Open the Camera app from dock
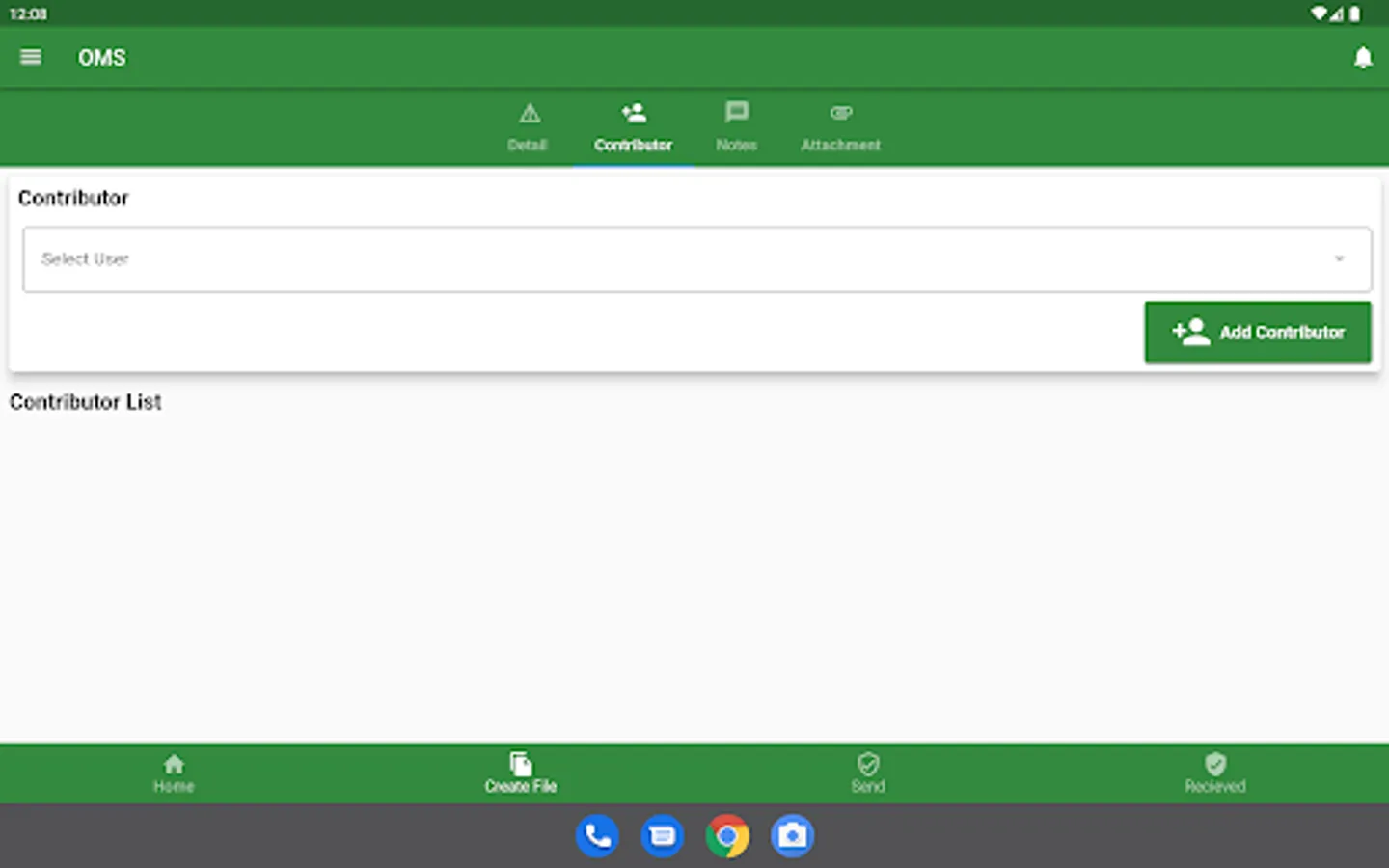 [x=793, y=836]
